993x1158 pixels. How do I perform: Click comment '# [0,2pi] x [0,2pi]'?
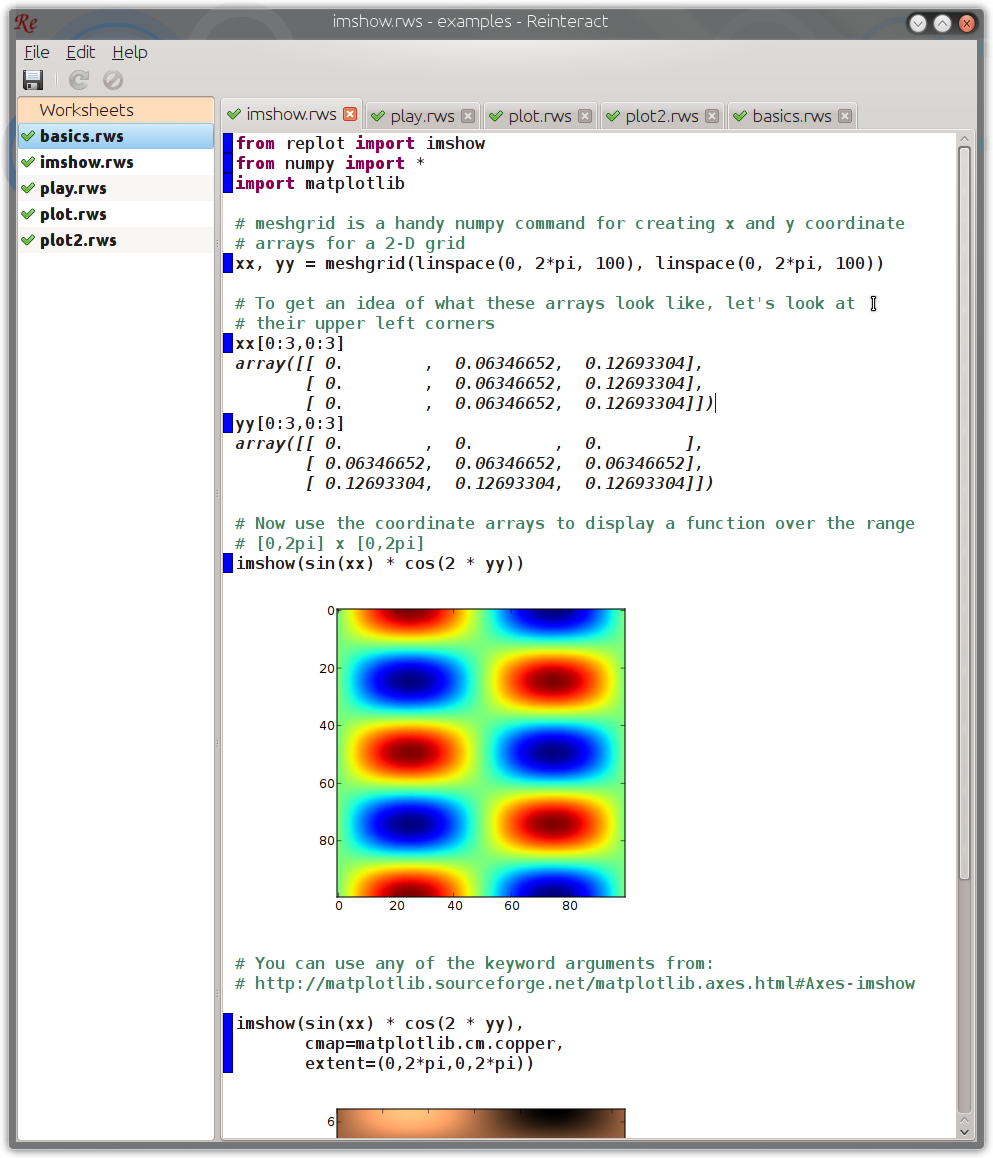(x=329, y=544)
